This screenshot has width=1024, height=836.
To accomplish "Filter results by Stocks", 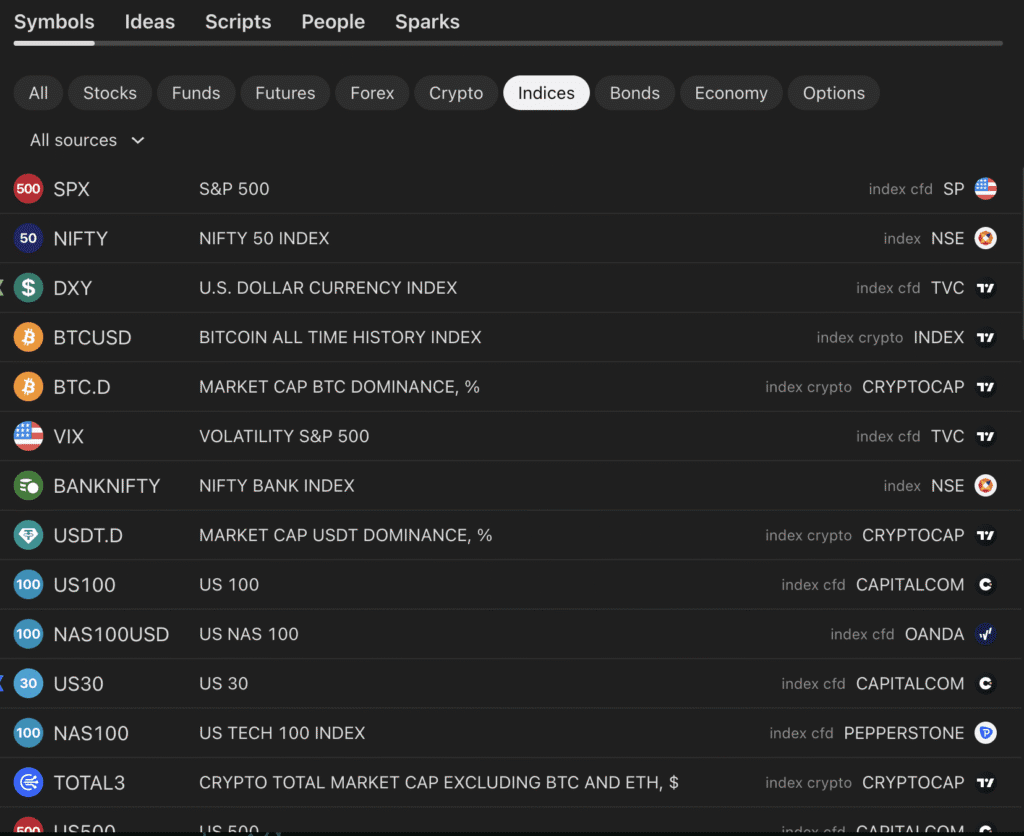I will pyautogui.click(x=110, y=93).
